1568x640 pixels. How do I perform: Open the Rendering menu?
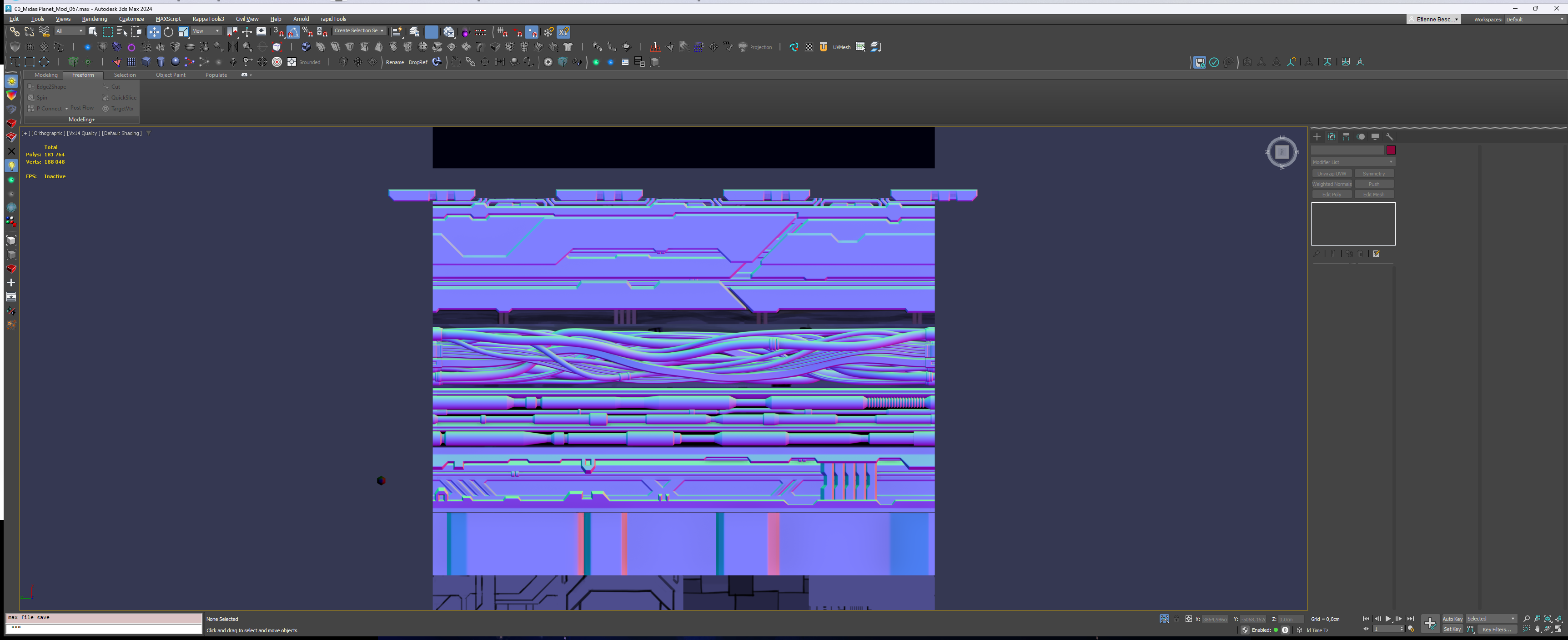point(94,19)
